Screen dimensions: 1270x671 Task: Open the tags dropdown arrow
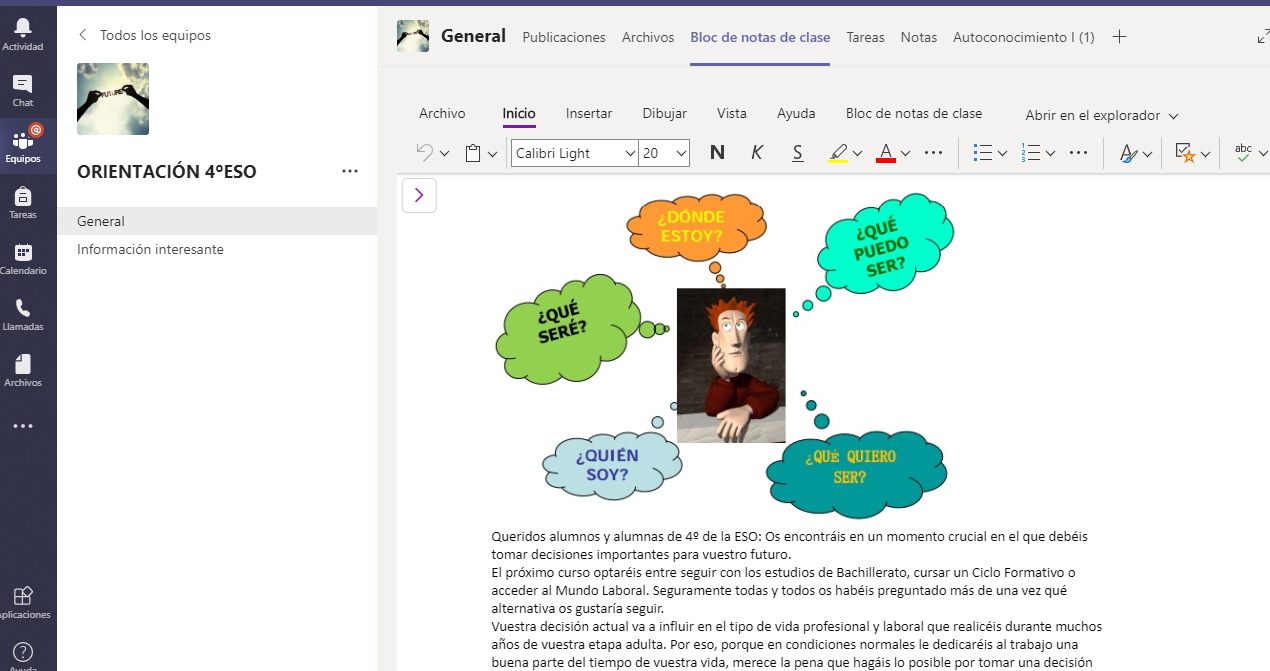(x=1205, y=154)
